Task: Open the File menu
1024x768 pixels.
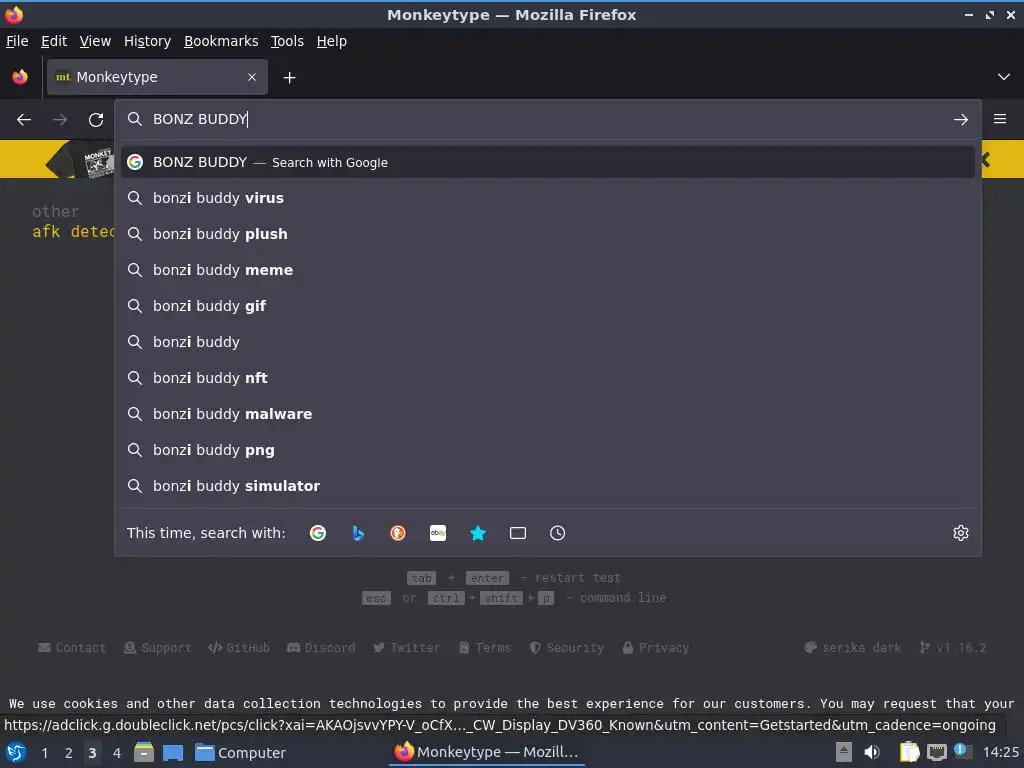Action: click(17, 41)
